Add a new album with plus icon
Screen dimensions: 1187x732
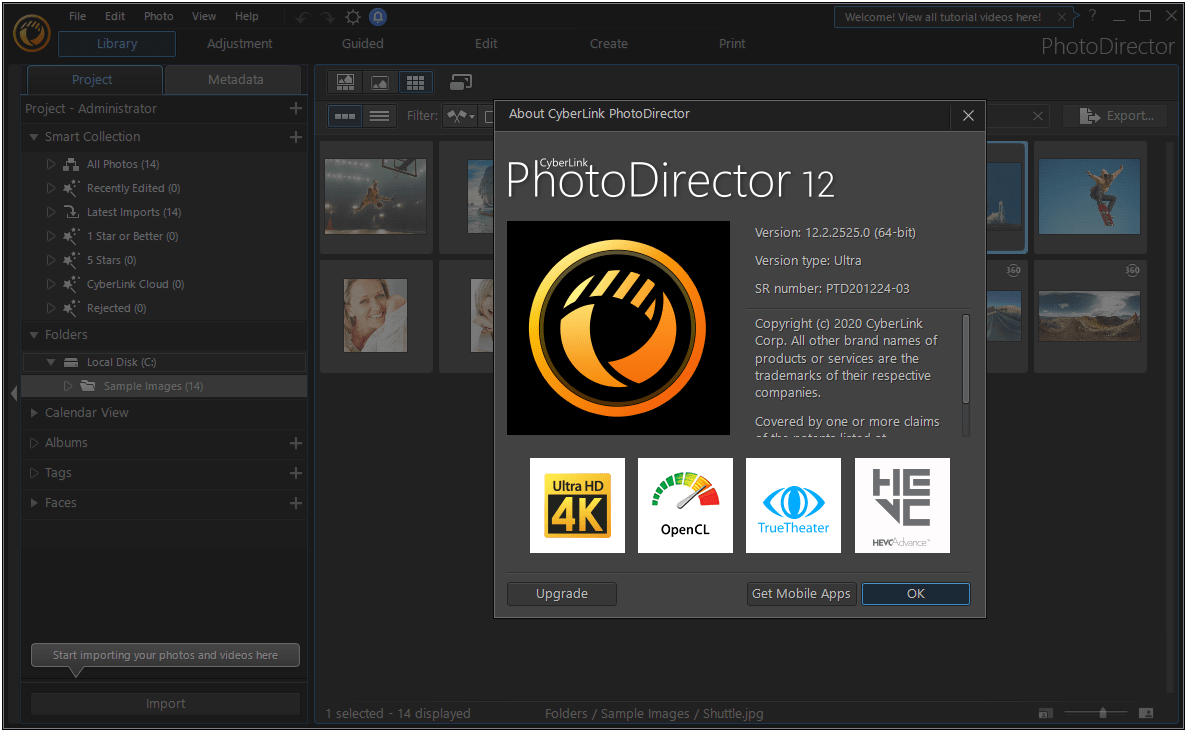(296, 443)
